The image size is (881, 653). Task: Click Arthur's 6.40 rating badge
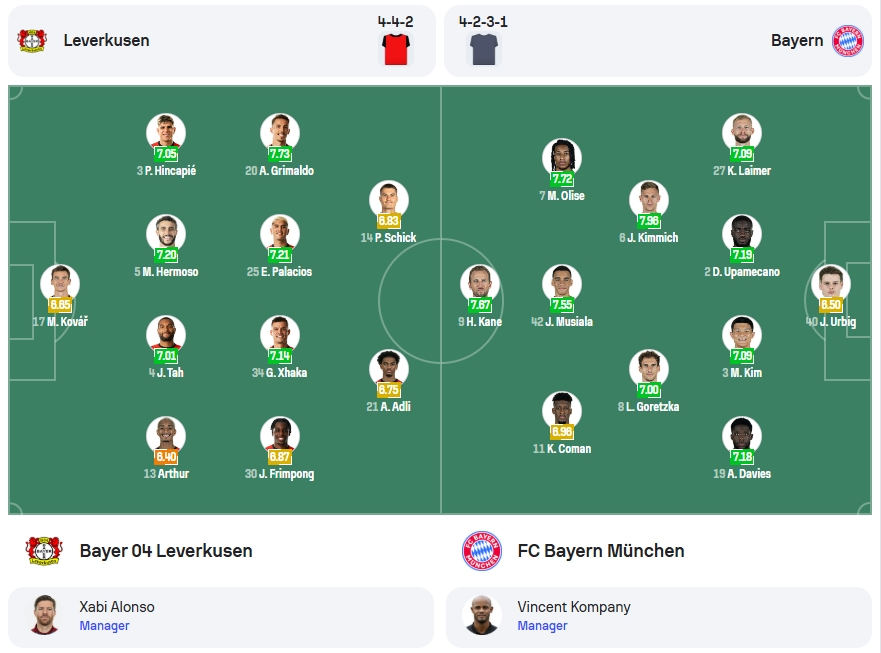(166, 457)
